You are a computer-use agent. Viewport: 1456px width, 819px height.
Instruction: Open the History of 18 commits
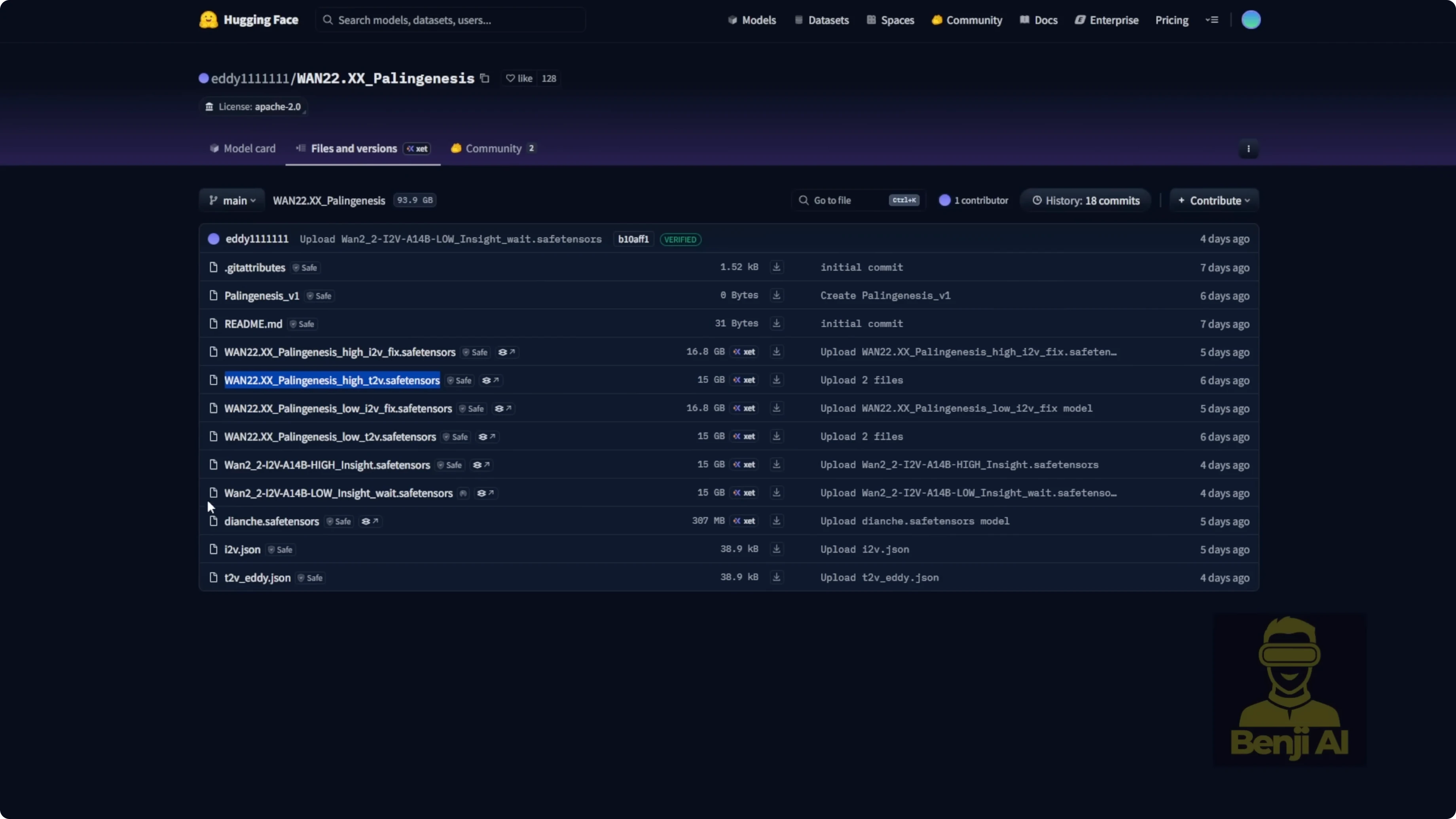1084,200
